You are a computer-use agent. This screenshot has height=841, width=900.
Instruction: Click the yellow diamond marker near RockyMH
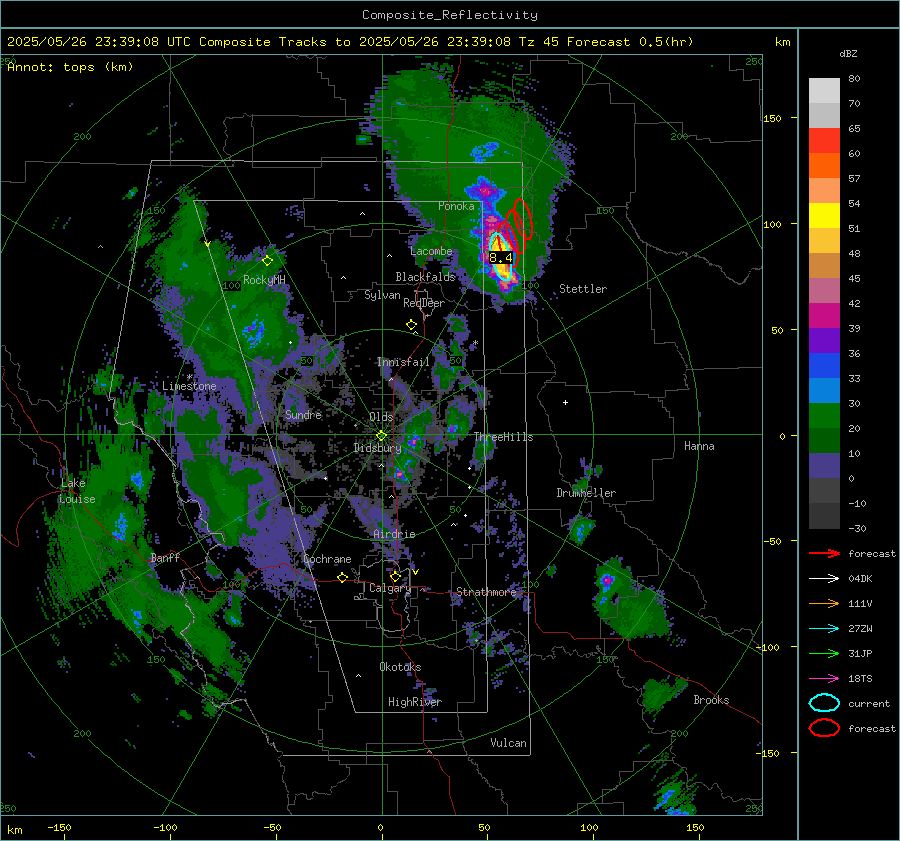[267, 261]
